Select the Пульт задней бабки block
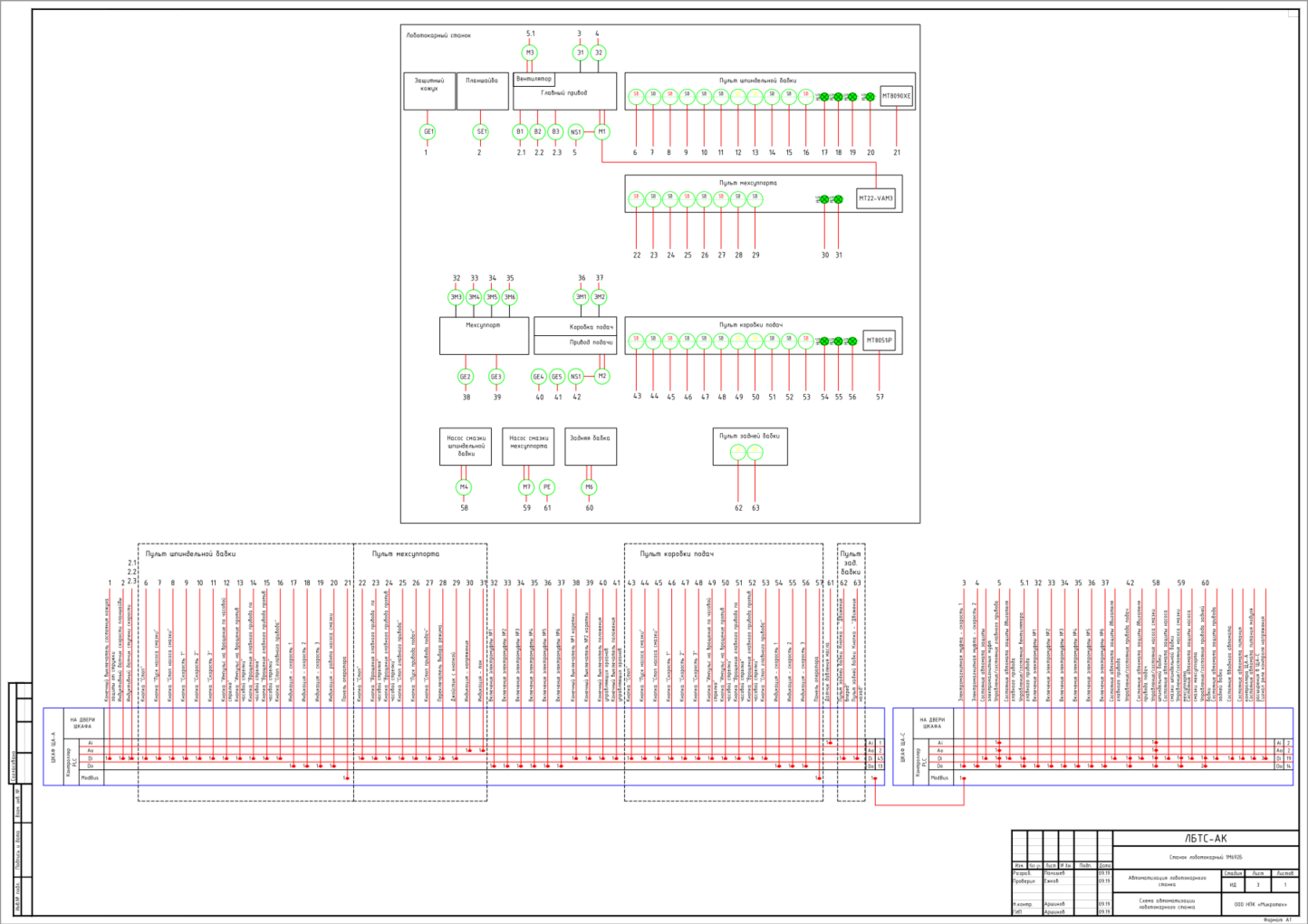 (x=750, y=447)
